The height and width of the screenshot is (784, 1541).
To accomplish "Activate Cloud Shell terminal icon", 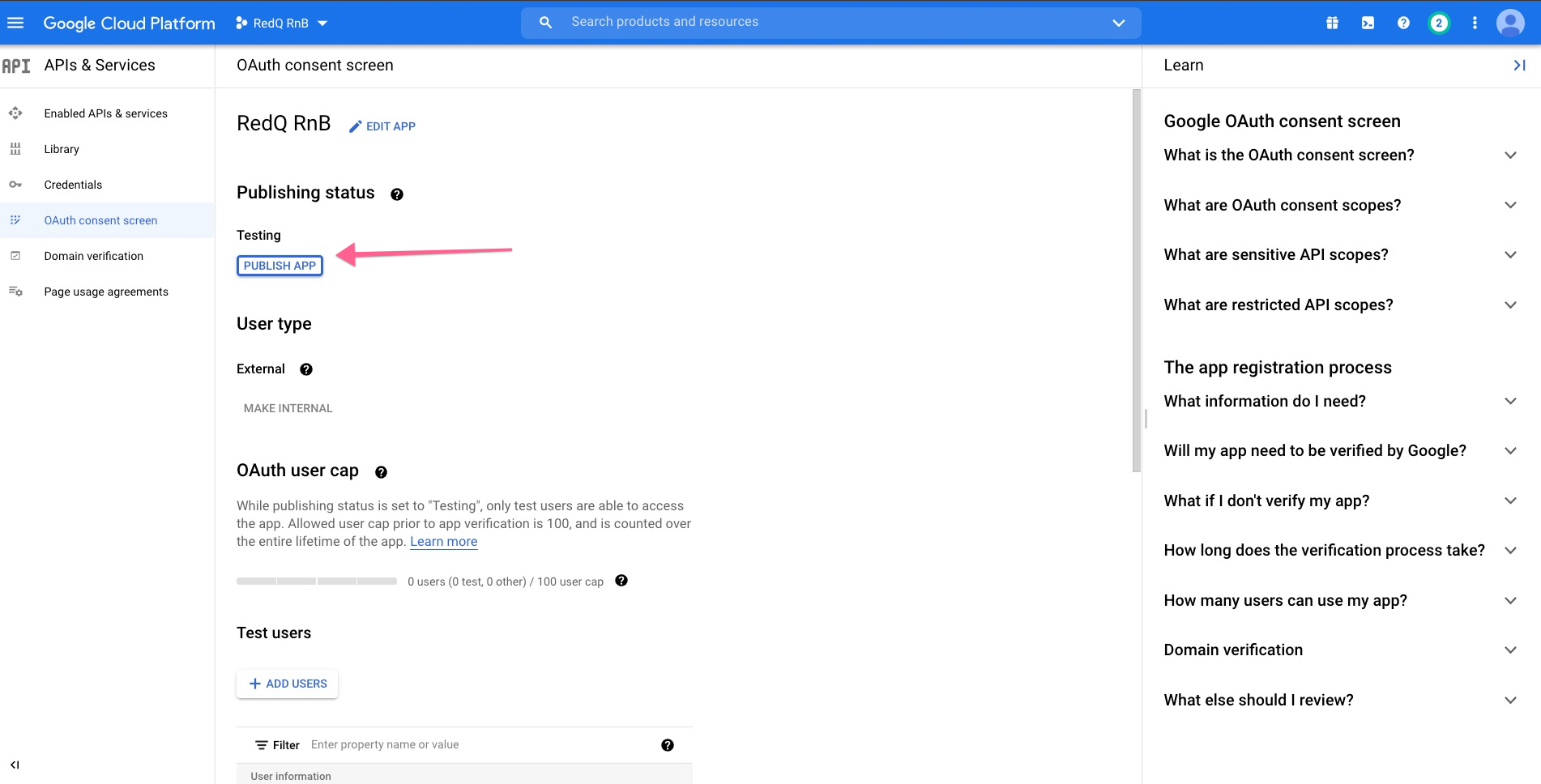I will pos(1368,23).
